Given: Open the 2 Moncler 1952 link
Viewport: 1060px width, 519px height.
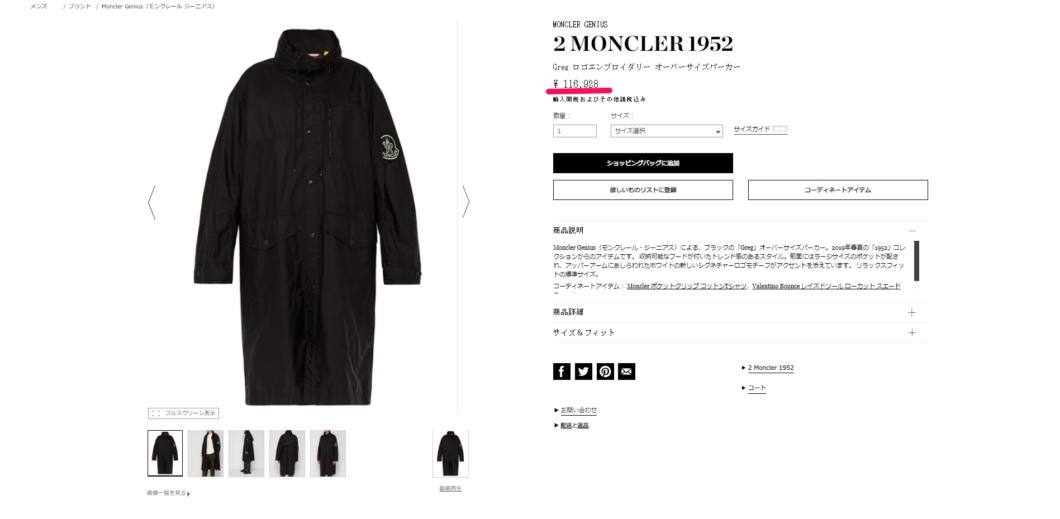Looking at the screenshot, I should pyautogui.click(x=771, y=368).
